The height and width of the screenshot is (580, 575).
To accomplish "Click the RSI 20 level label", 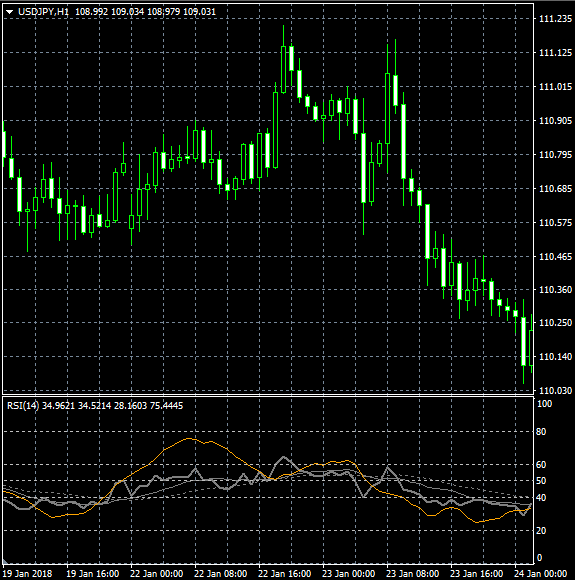I will [541, 531].
